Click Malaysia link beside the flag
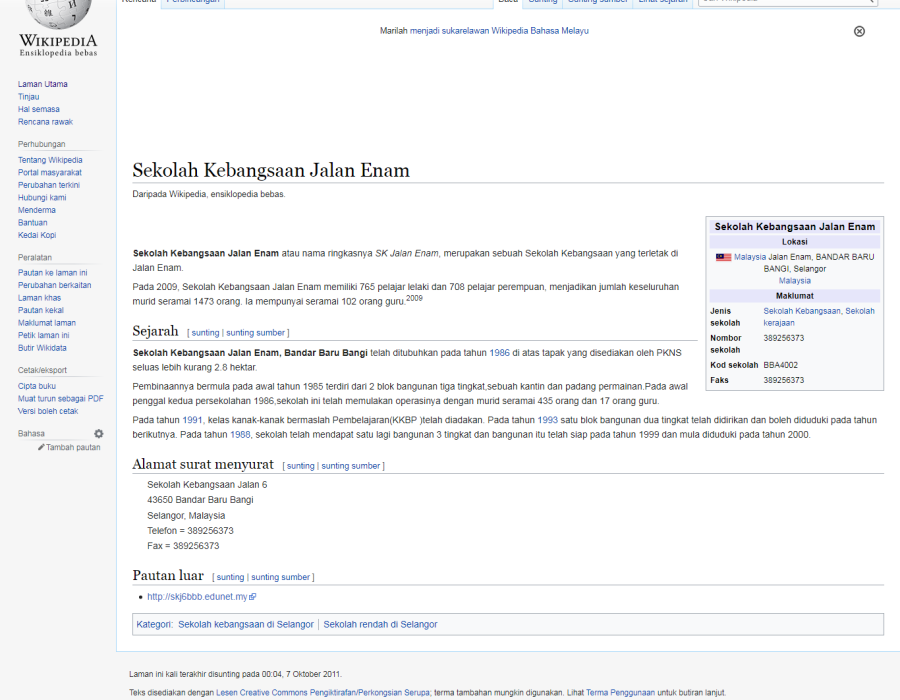 pos(750,257)
